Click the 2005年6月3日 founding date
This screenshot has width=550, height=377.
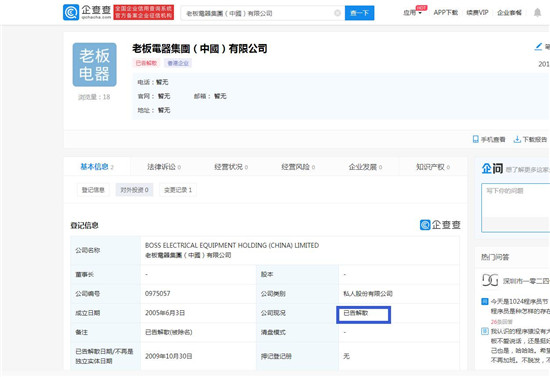[165, 313]
